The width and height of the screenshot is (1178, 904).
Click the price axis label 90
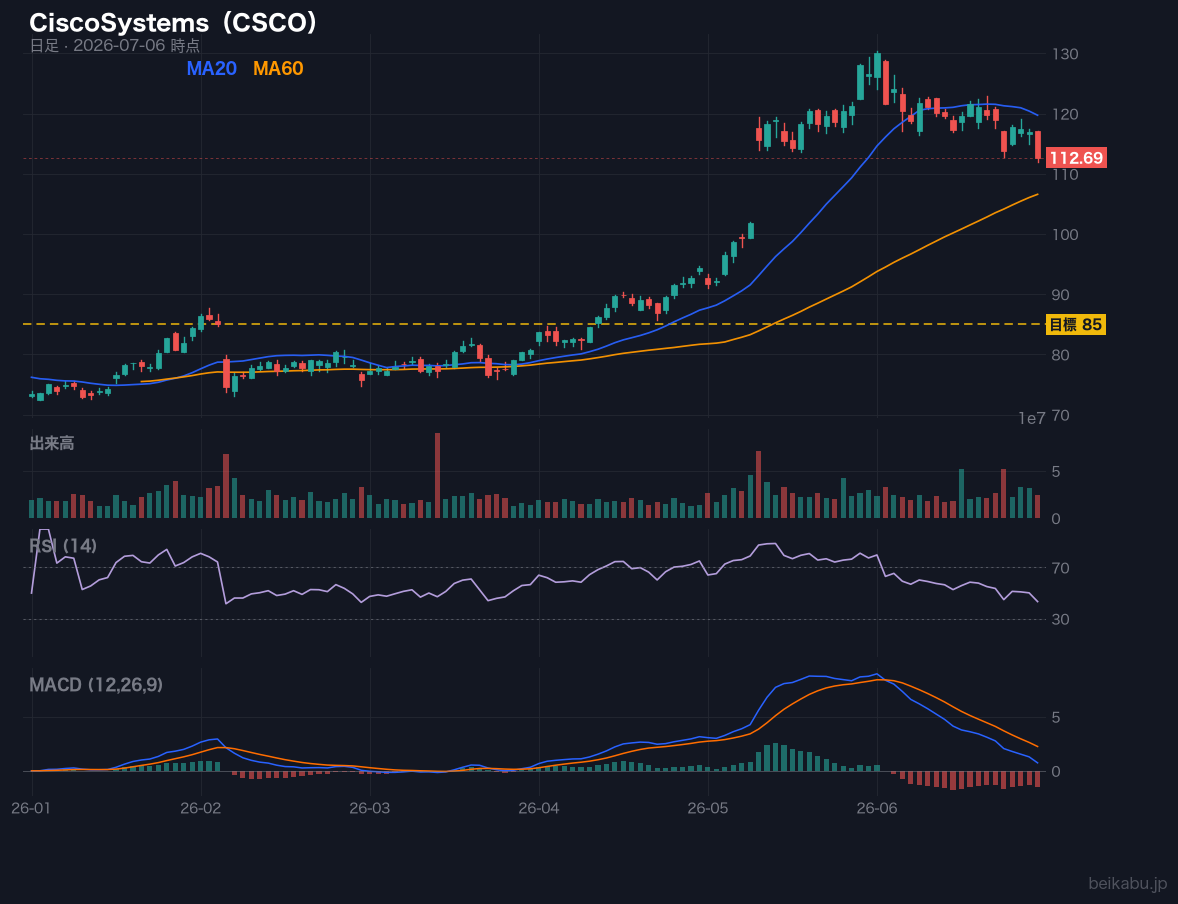pos(1061,295)
